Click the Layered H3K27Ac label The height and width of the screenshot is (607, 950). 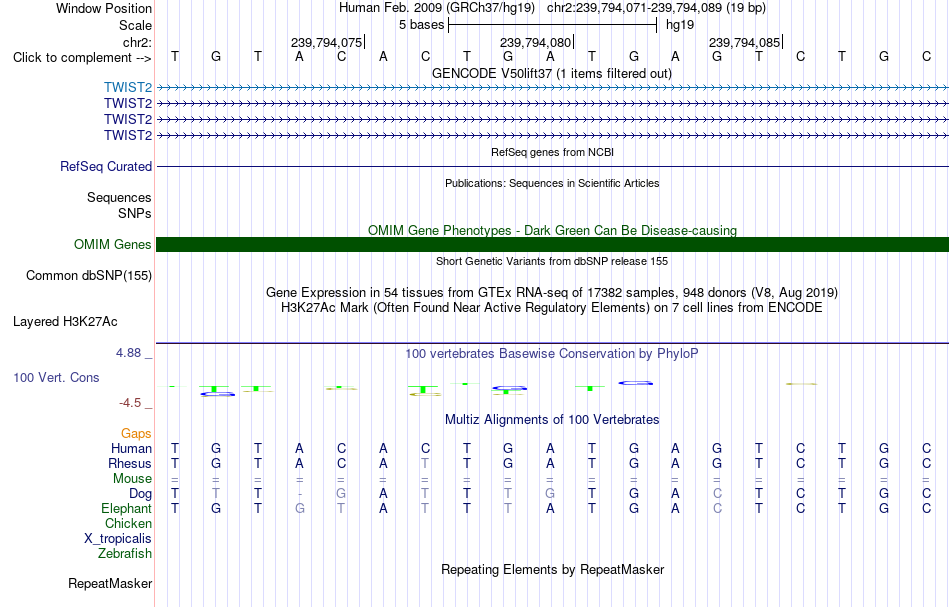[65, 322]
